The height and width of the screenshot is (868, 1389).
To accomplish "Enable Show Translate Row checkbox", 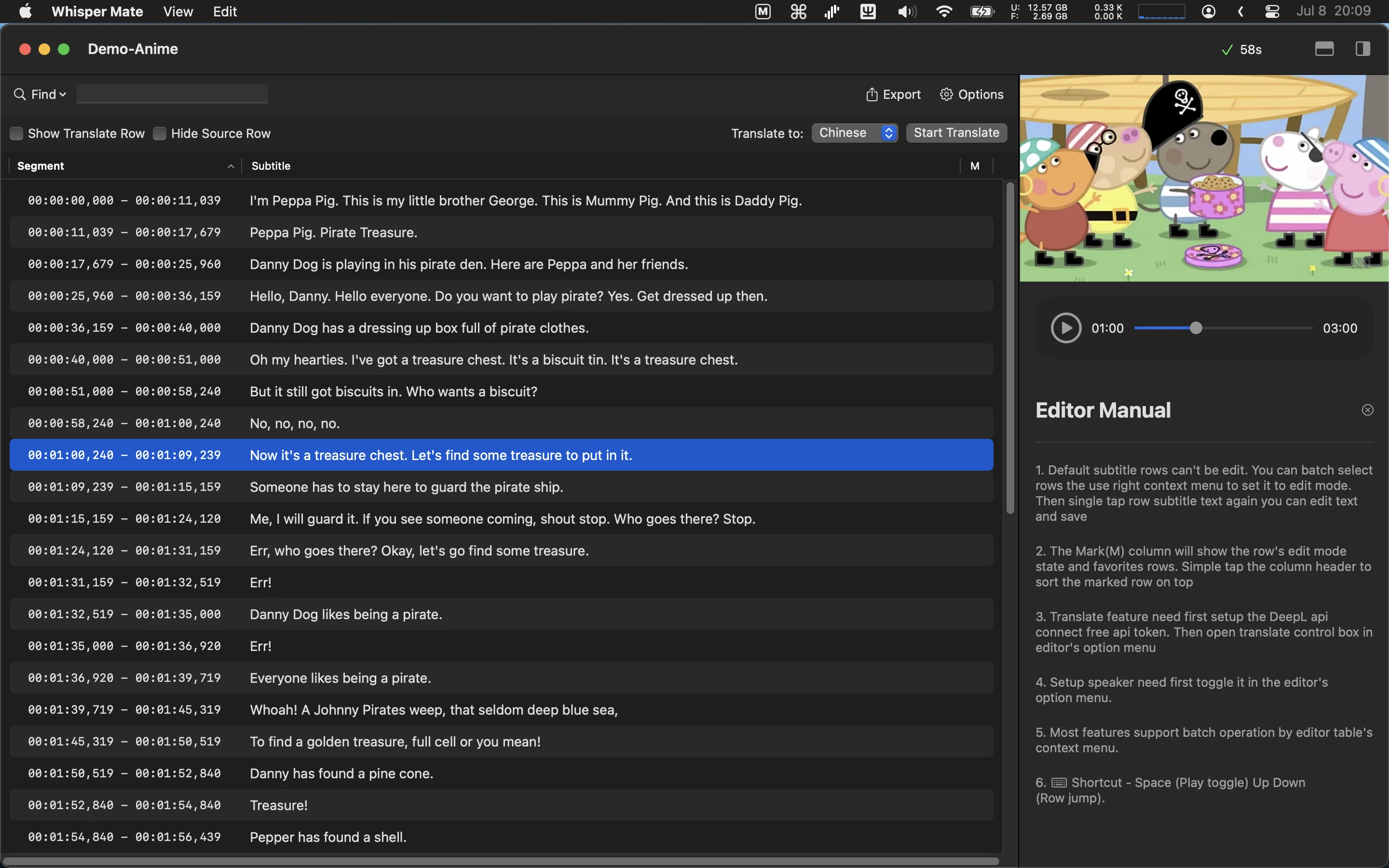I will [17, 133].
